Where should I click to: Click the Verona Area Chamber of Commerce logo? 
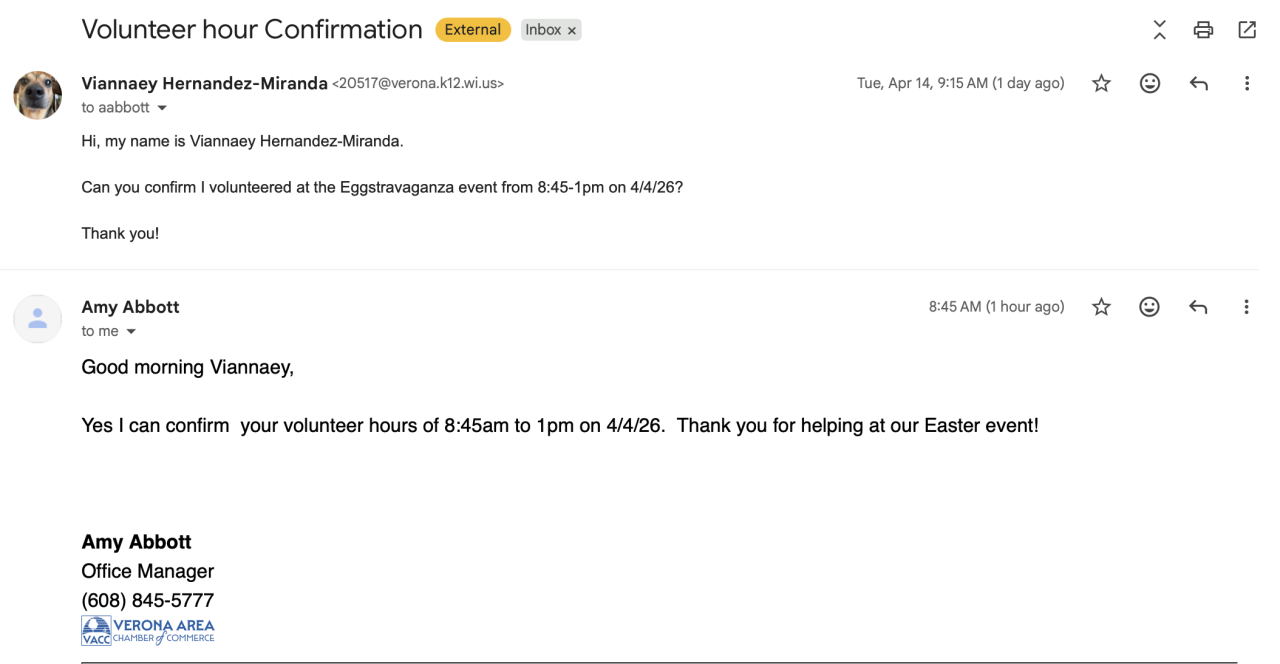[x=148, y=631]
